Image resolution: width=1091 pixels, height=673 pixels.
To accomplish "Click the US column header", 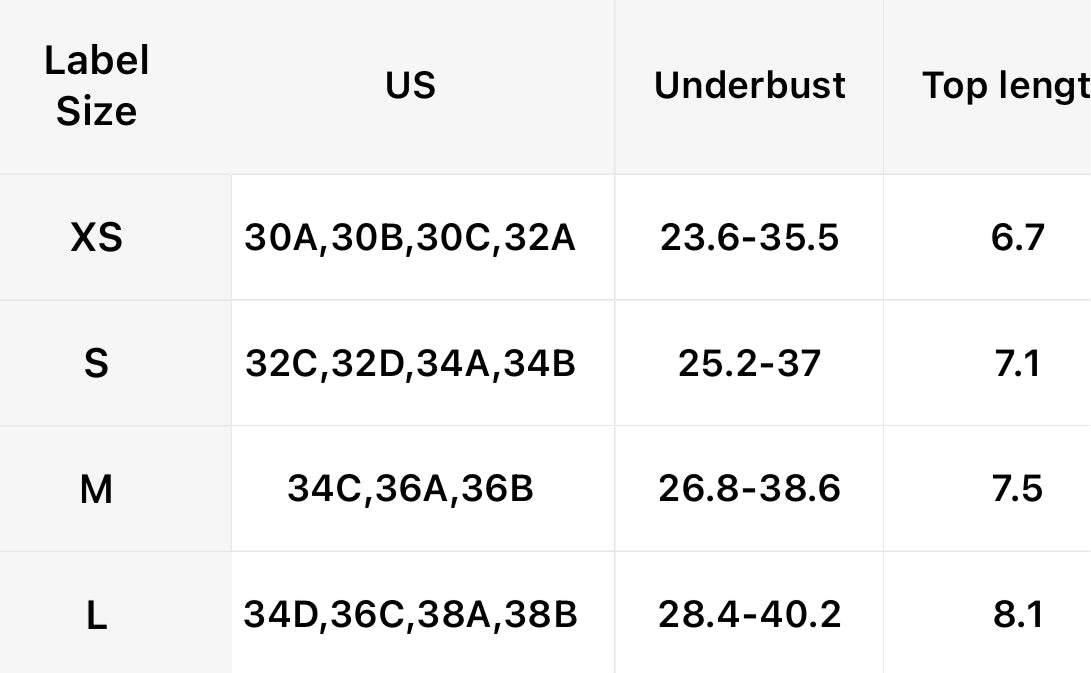I will tap(410, 86).
